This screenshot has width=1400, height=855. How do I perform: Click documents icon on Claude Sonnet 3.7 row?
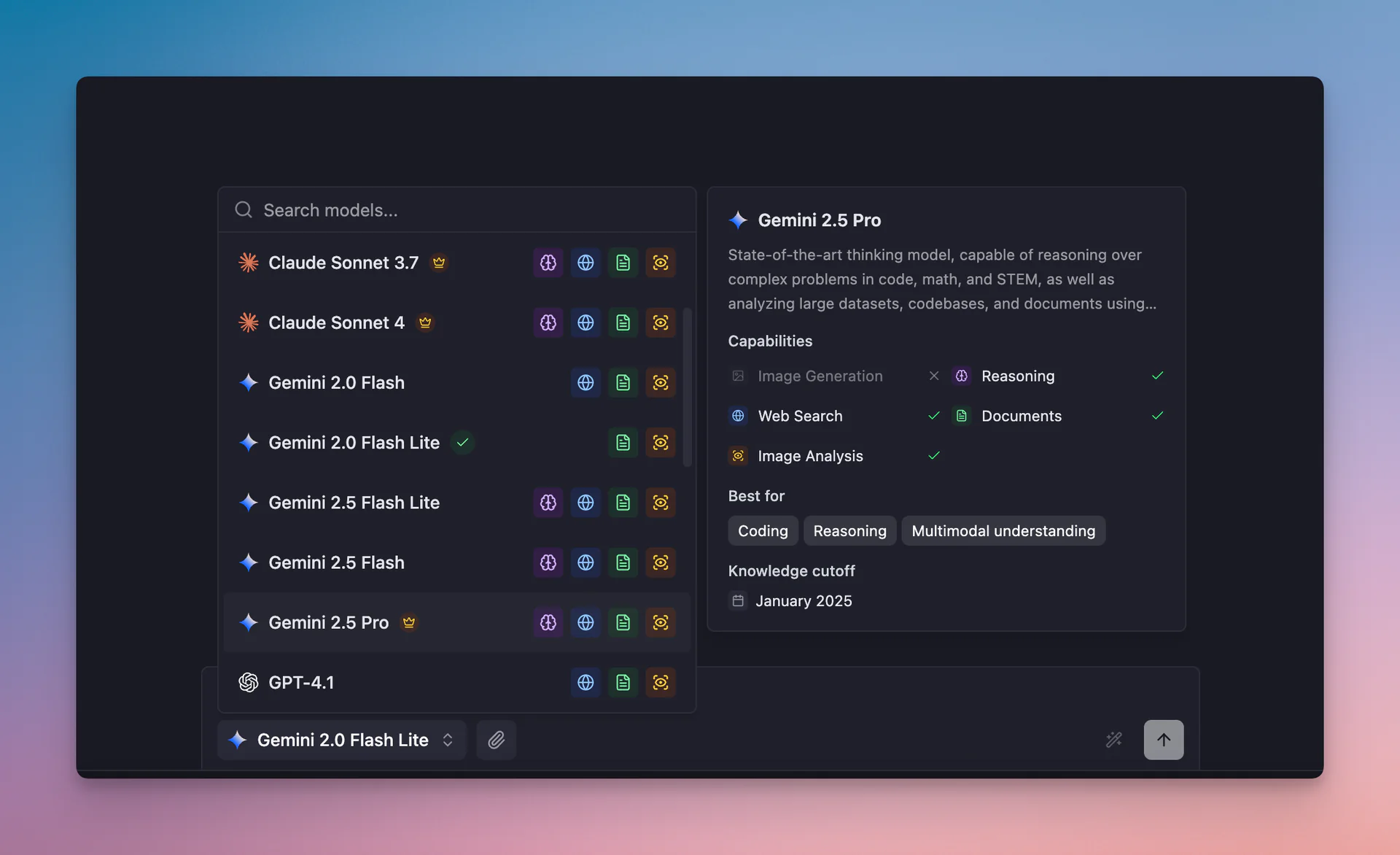click(x=623, y=263)
